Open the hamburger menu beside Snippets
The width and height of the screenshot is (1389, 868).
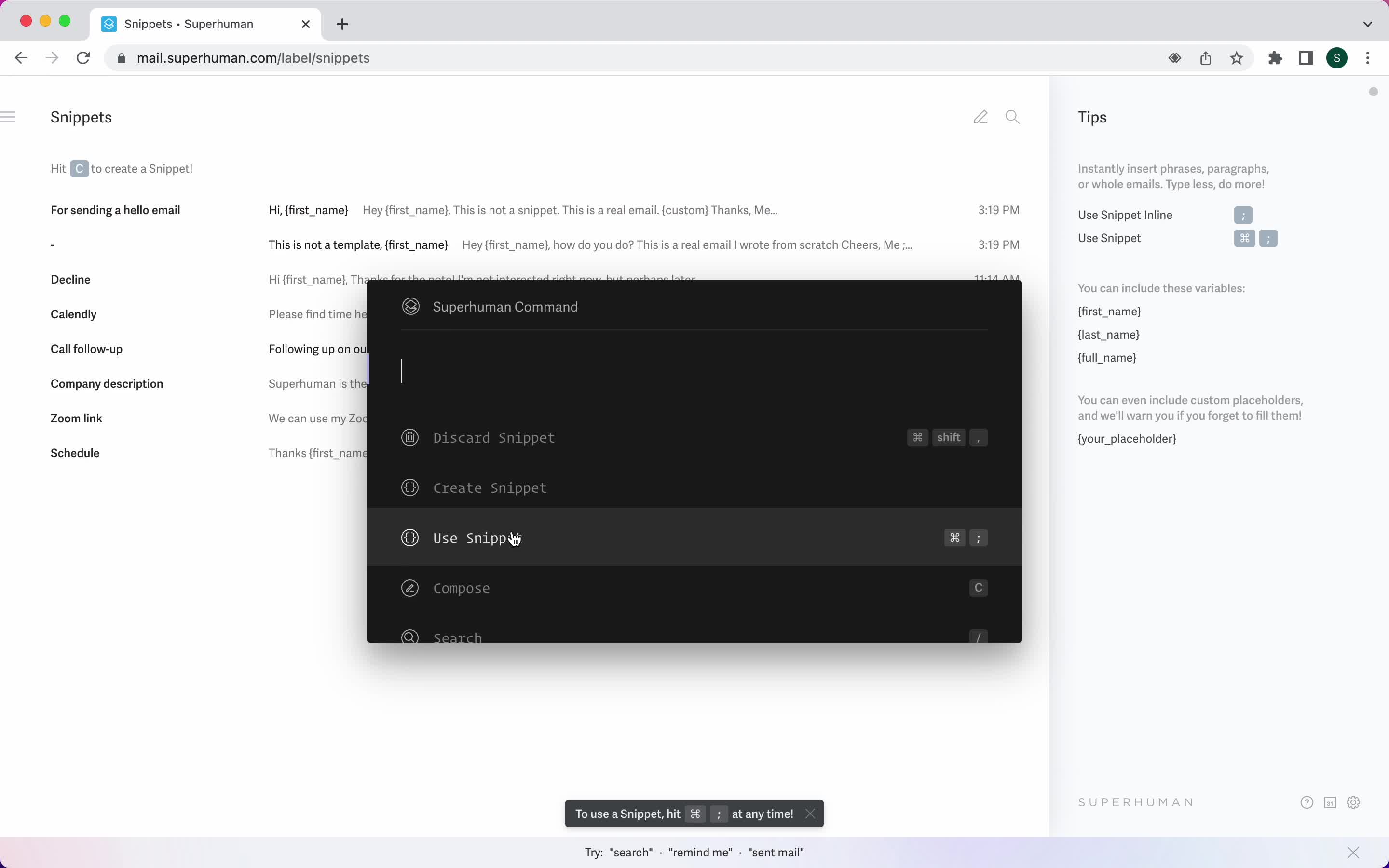[x=8, y=117]
